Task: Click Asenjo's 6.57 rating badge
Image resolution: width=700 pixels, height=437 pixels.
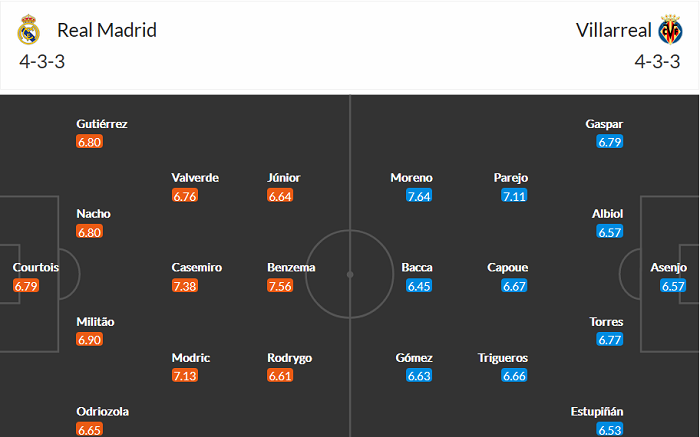Action: click(672, 286)
